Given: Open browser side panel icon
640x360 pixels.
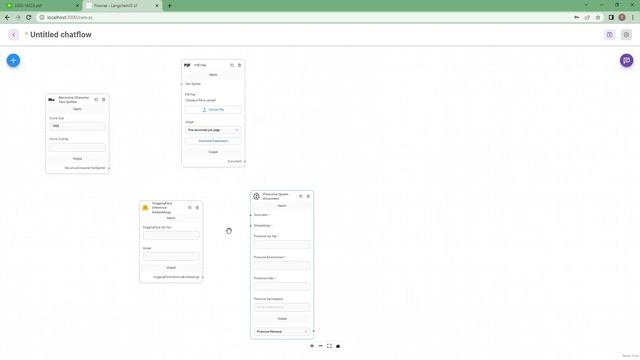Looking at the screenshot, I should click(x=611, y=18).
